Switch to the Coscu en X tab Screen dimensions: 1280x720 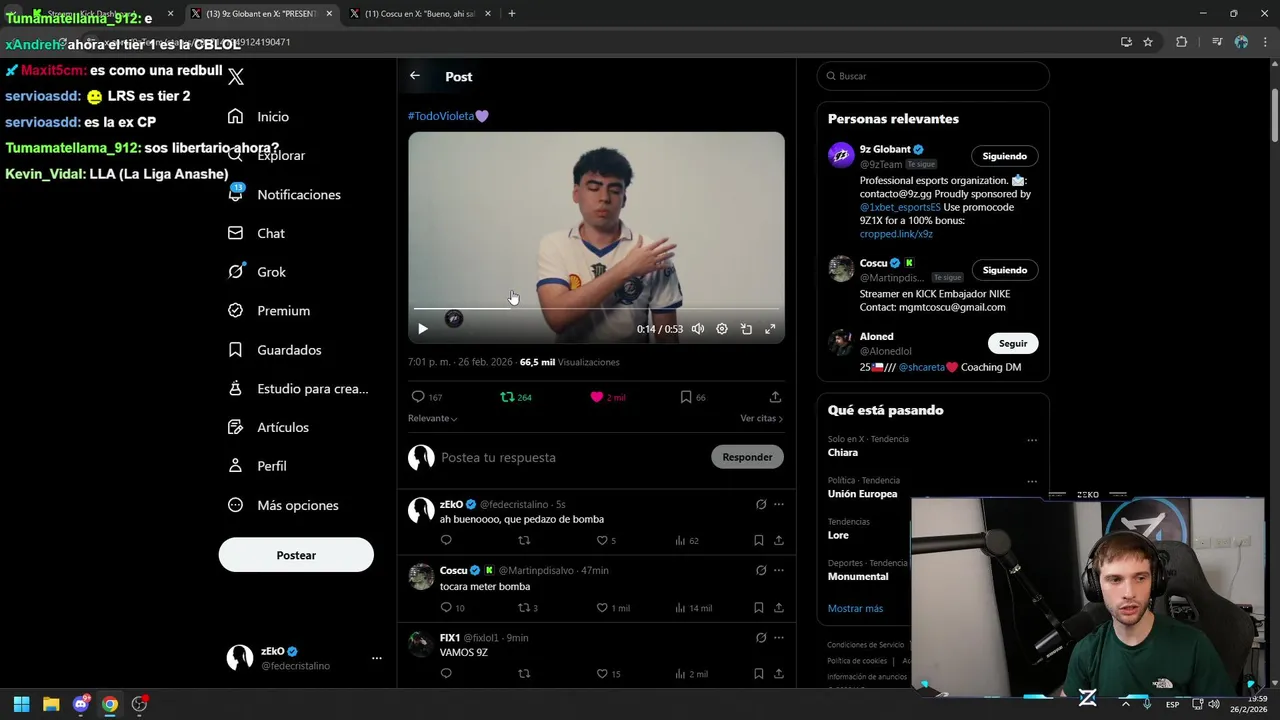[419, 14]
